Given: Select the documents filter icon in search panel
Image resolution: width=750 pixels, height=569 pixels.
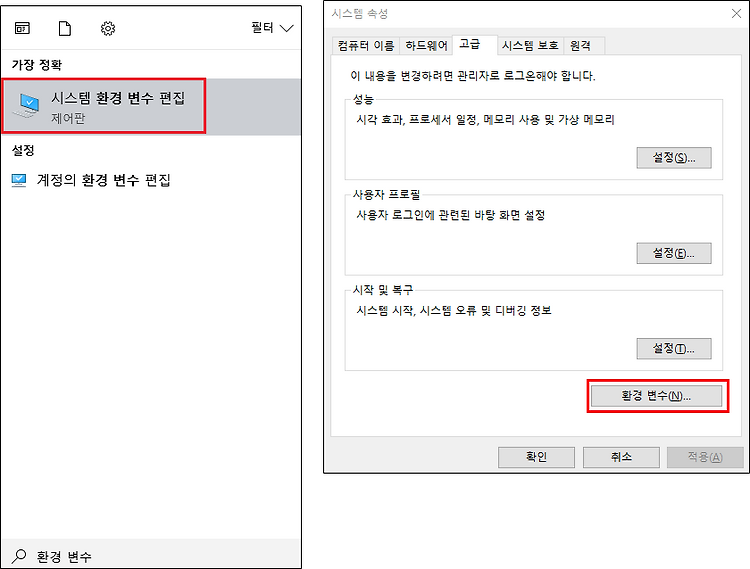Looking at the screenshot, I should [x=65, y=29].
